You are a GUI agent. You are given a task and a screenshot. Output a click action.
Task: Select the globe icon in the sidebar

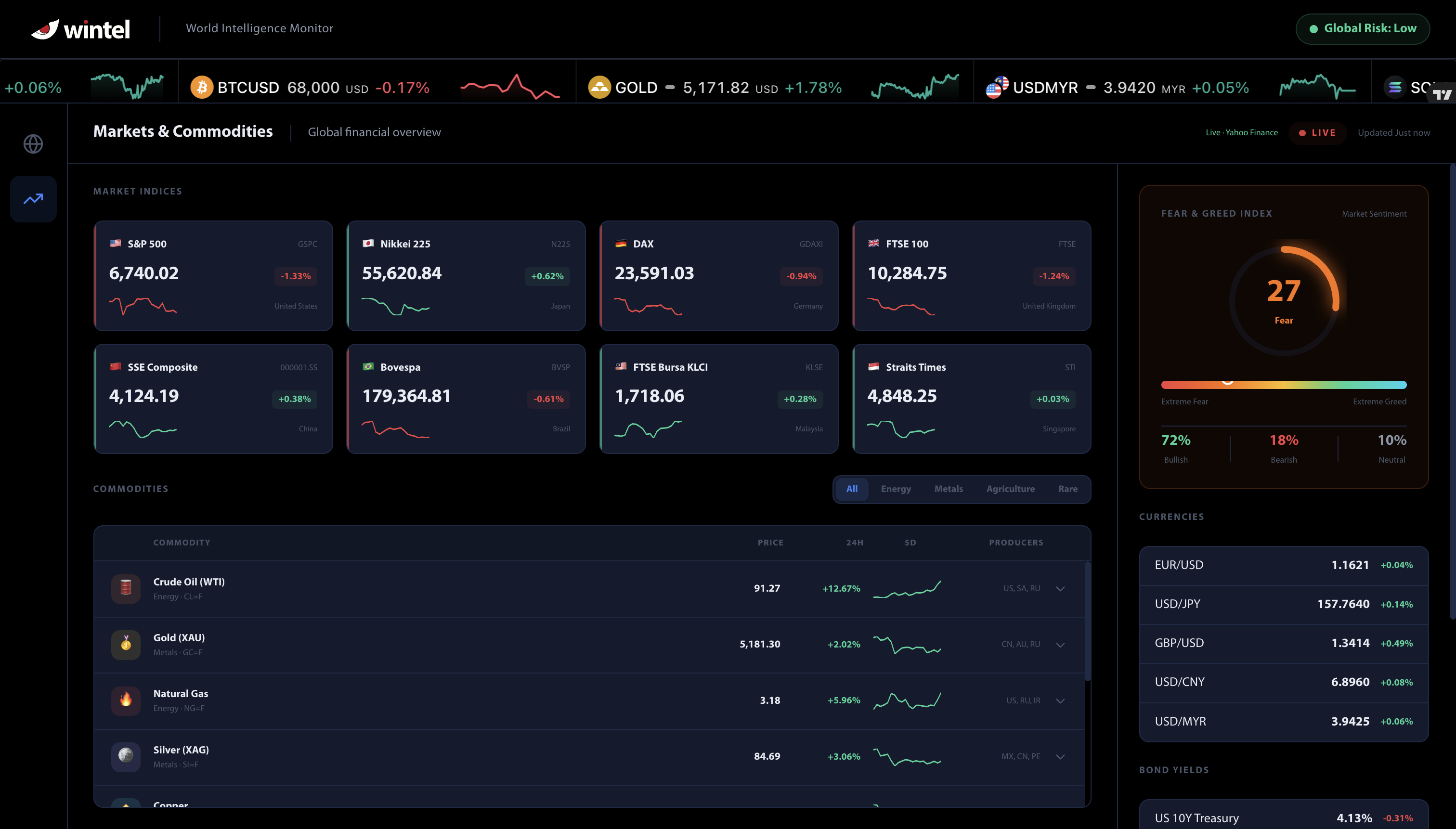point(32,143)
